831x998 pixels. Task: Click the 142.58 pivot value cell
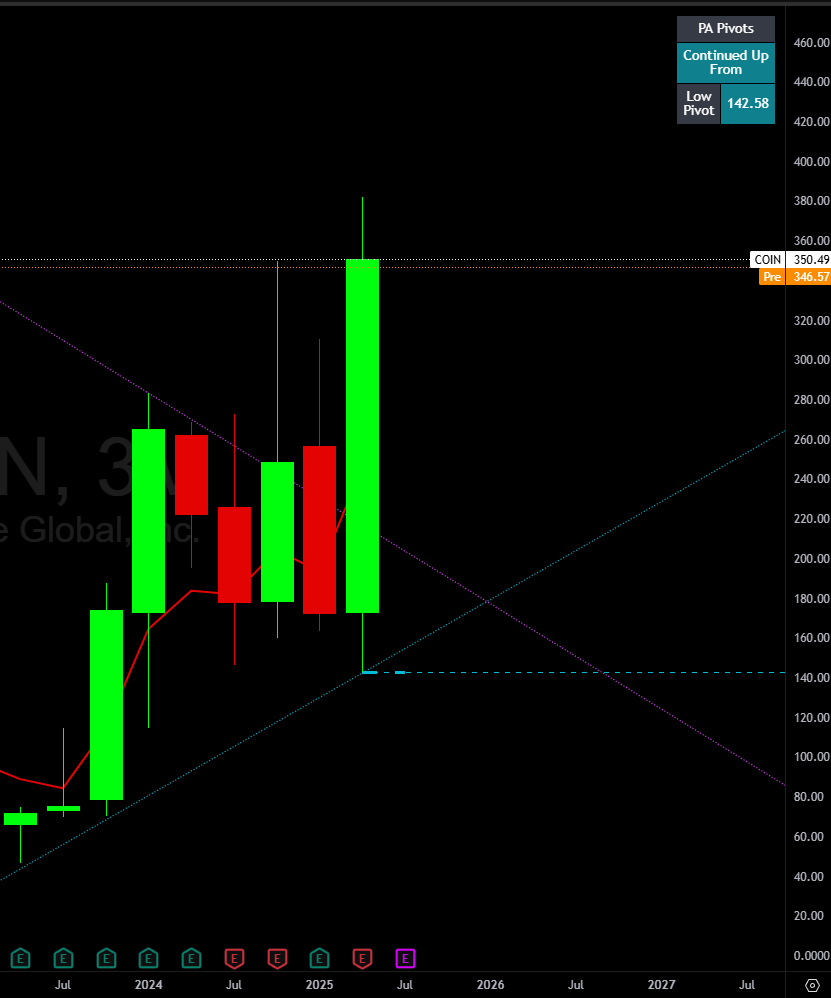pyautogui.click(x=748, y=103)
